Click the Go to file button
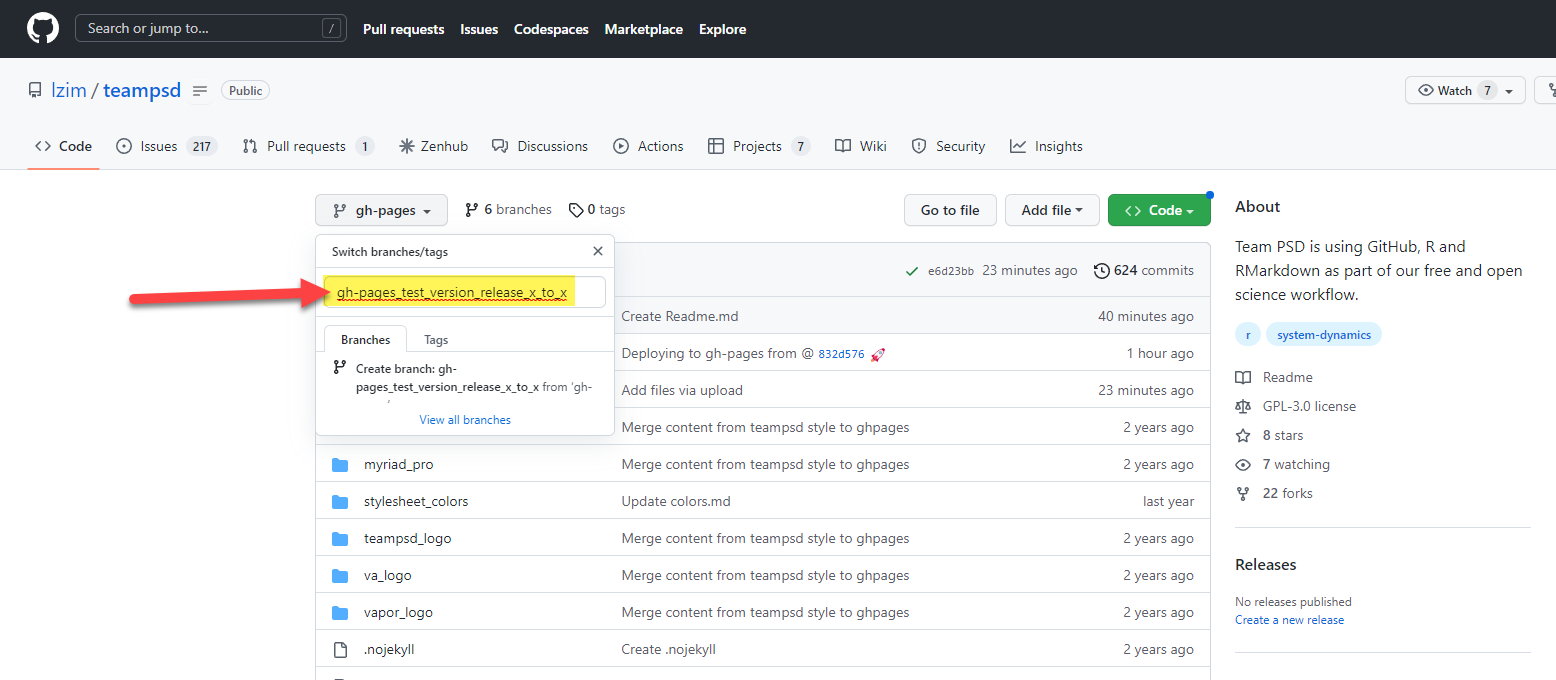 [x=950, y=210]
